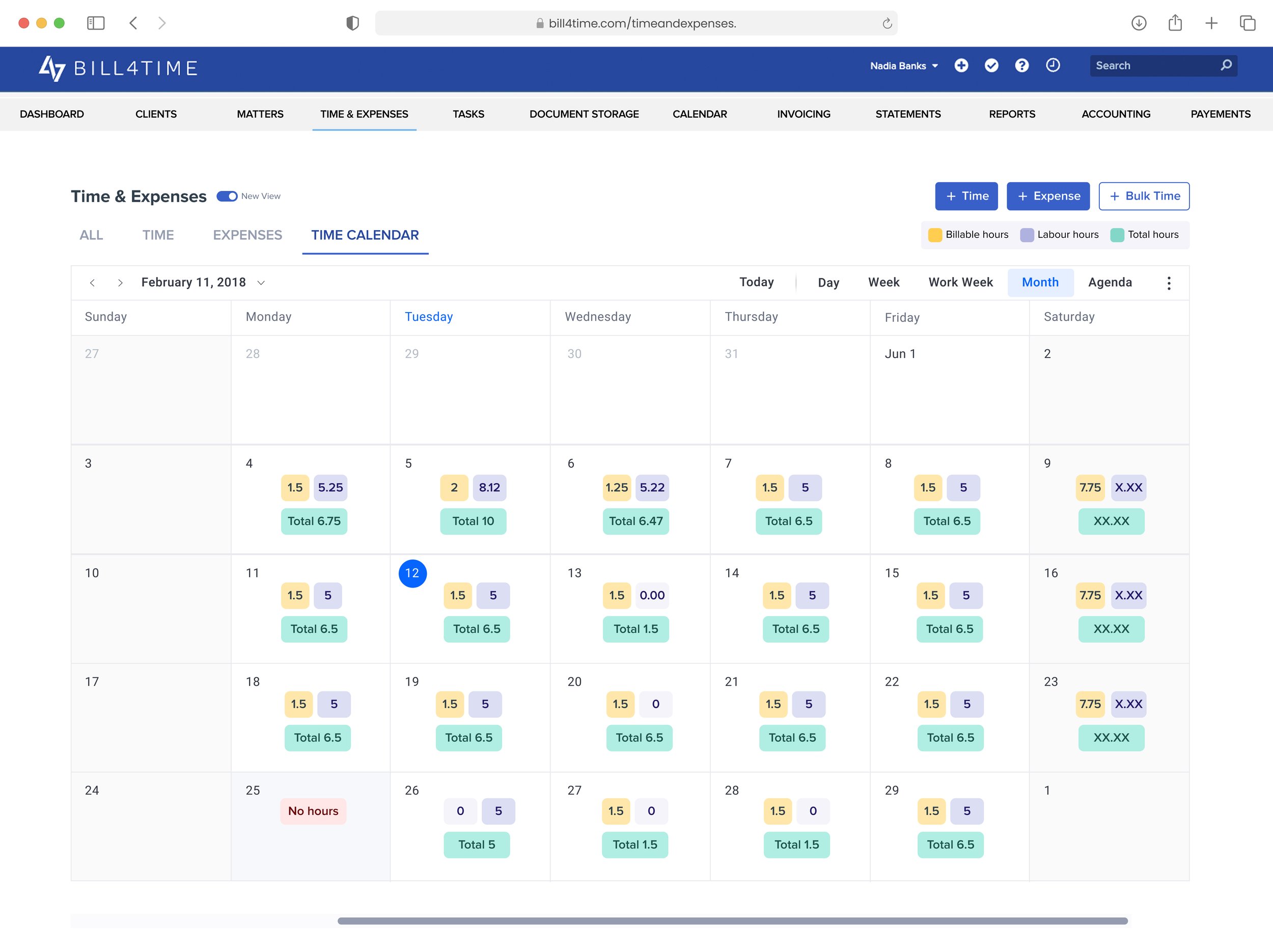Start the timer using the clock icon

pos(1053,66)
